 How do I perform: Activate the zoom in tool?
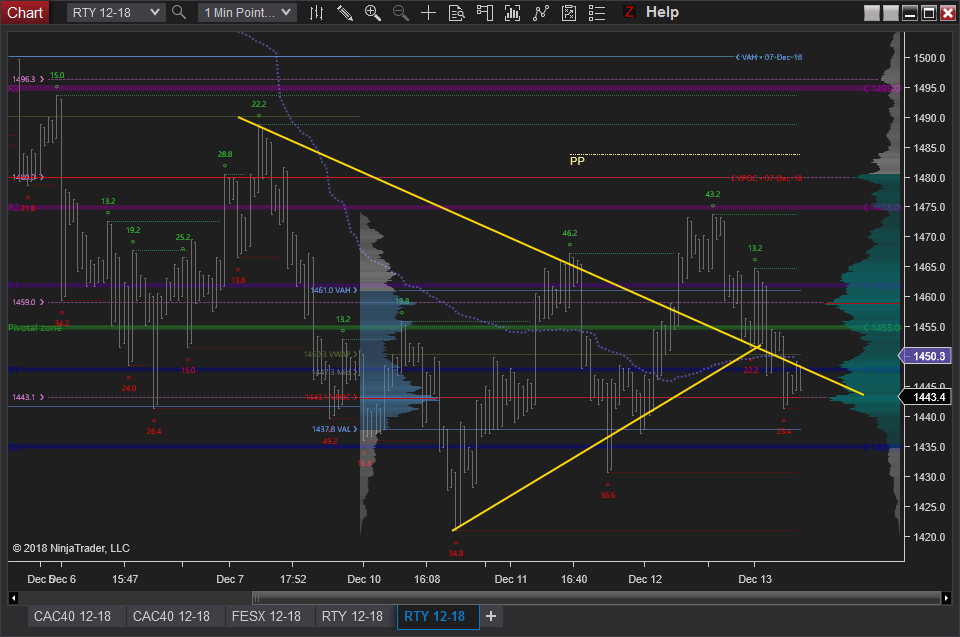[x=372, y=12]
